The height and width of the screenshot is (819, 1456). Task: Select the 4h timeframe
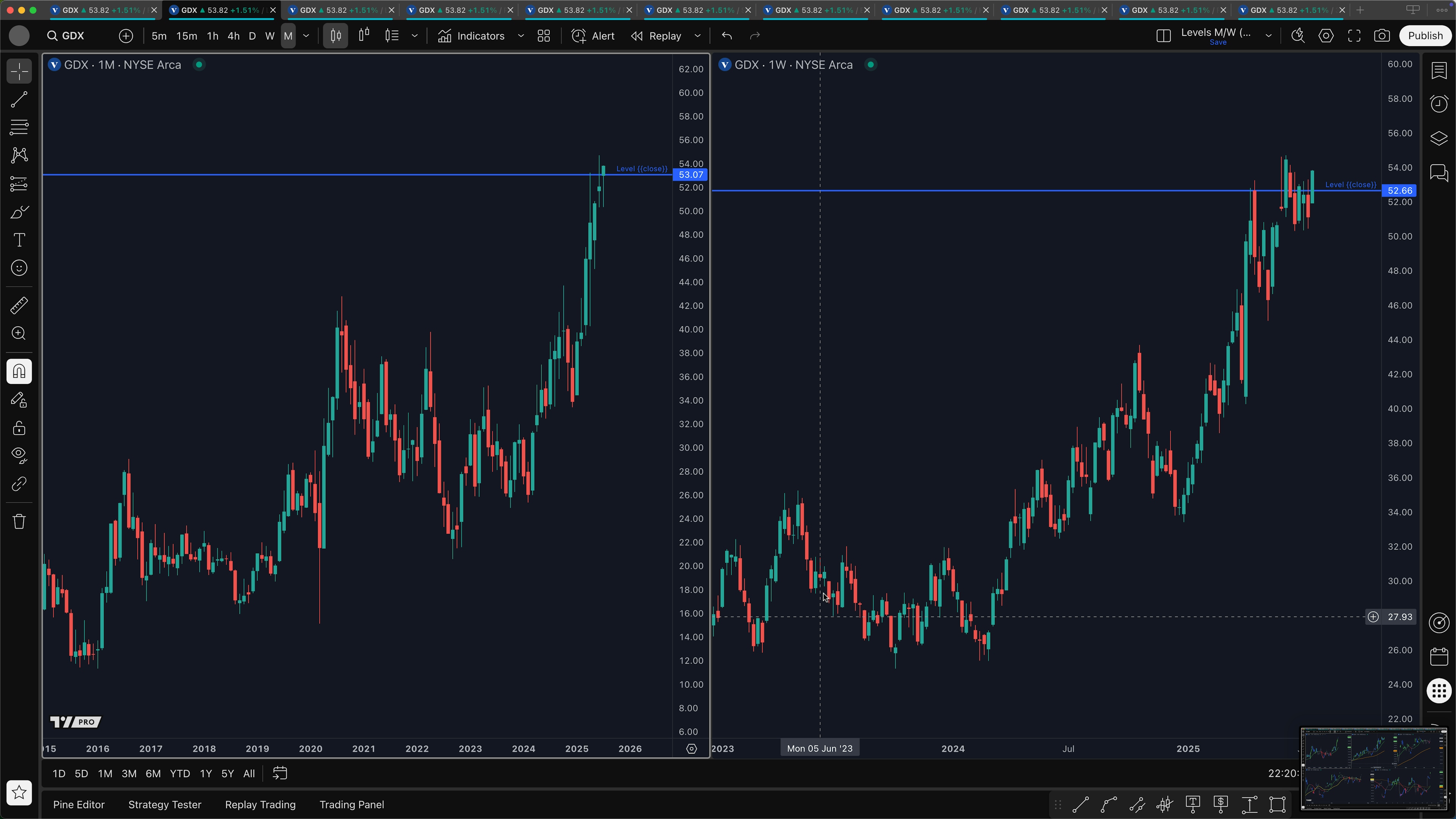point(234,36)
